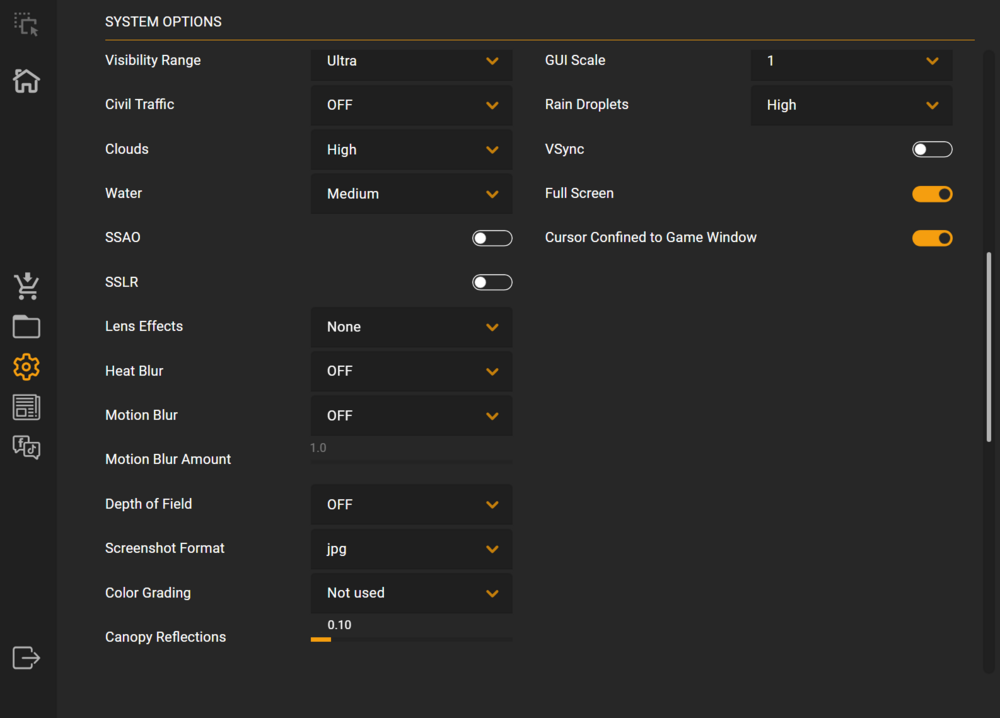This screenshot has width=1000, height=718.
Task: Turn on the VSync switch
Action: (x=932, y=149)
